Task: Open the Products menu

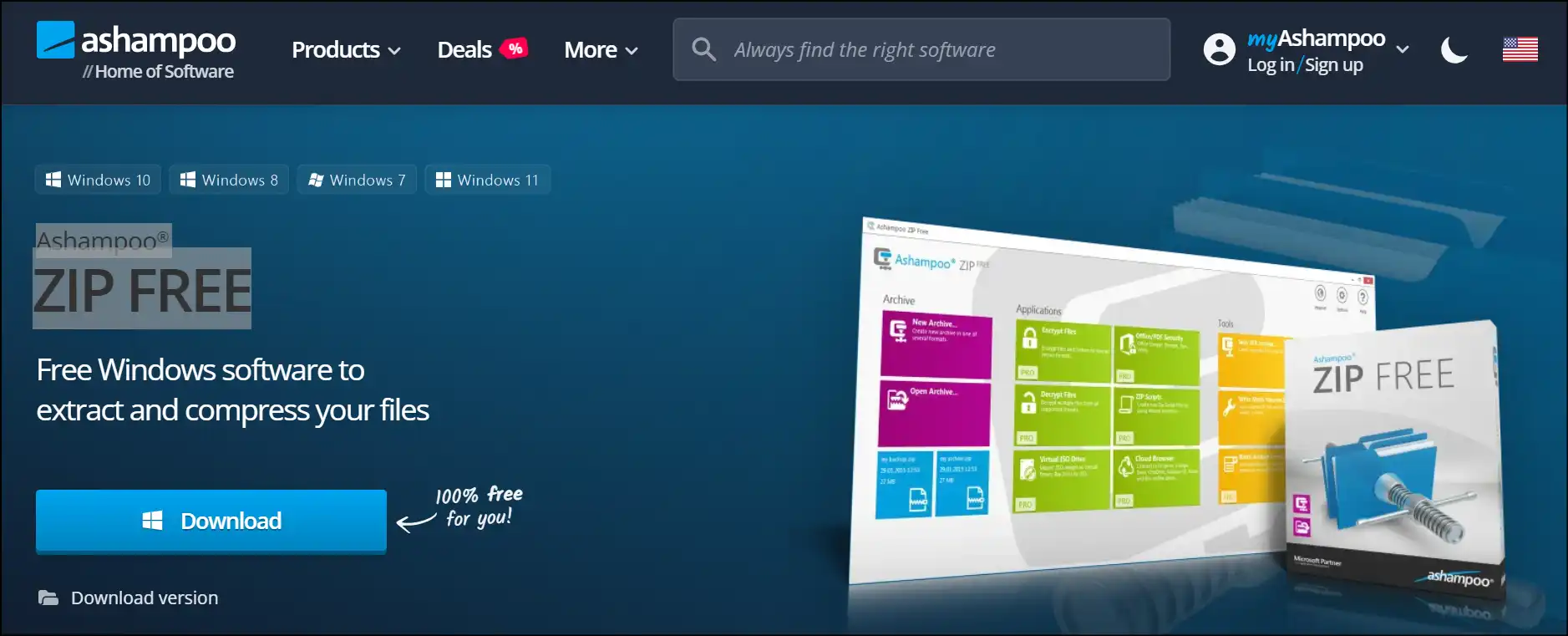Action: [346, 50]
